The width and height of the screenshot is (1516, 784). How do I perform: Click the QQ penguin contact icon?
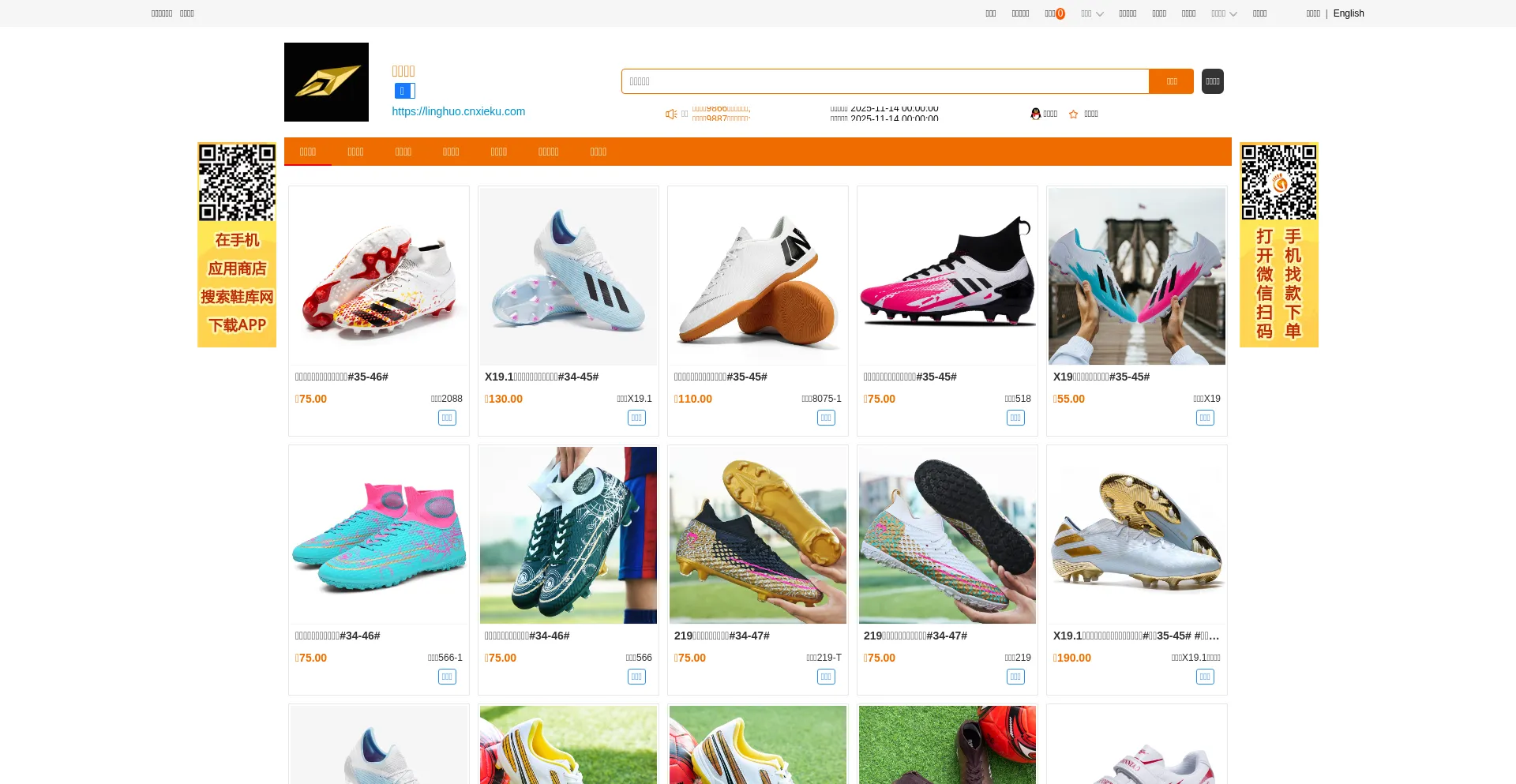[x=1035, y=114]
